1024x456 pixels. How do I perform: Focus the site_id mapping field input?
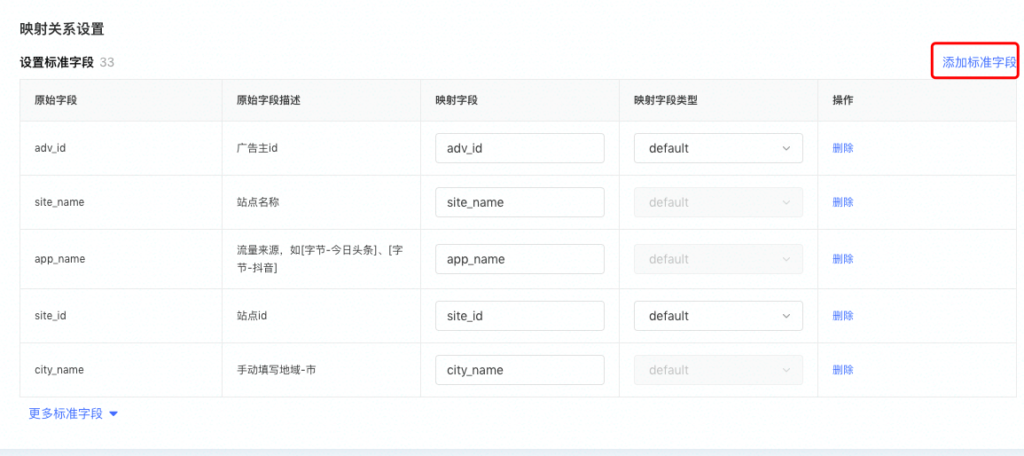520,316
